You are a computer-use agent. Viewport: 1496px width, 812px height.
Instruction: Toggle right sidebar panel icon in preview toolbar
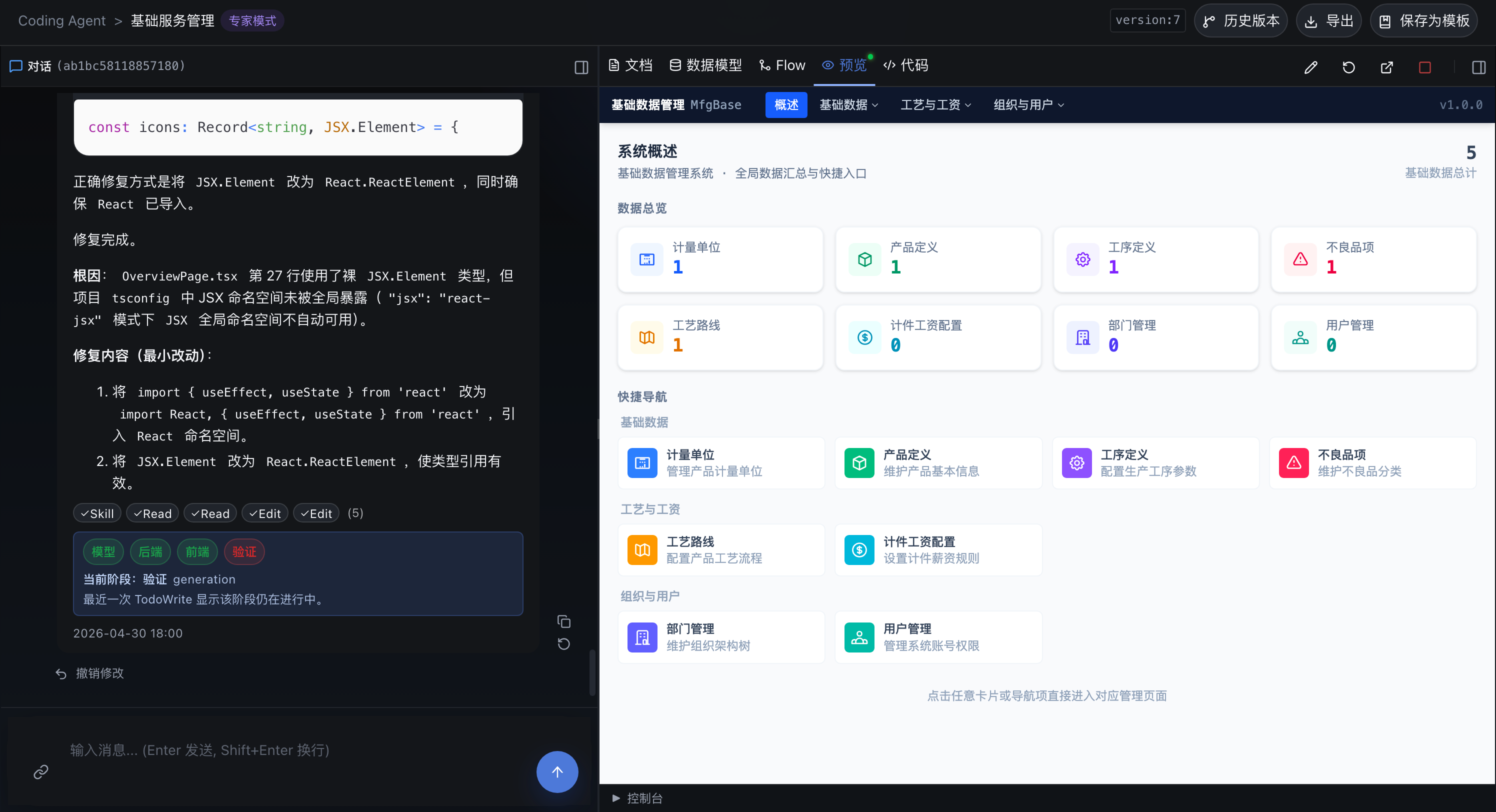tap(1478, 67)
